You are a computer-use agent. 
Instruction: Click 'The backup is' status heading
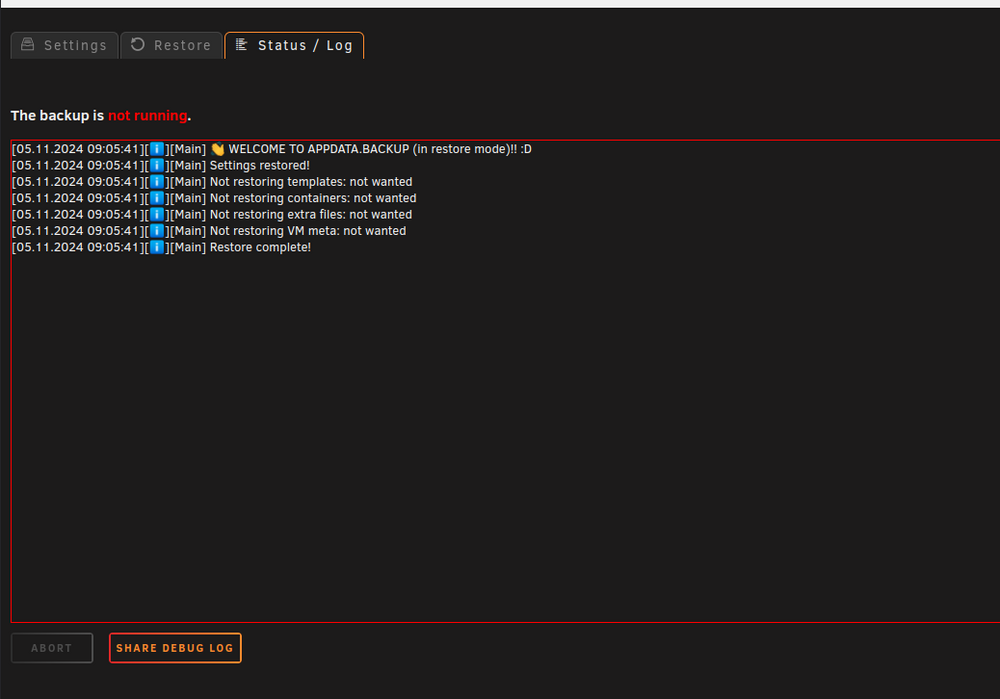57,115
